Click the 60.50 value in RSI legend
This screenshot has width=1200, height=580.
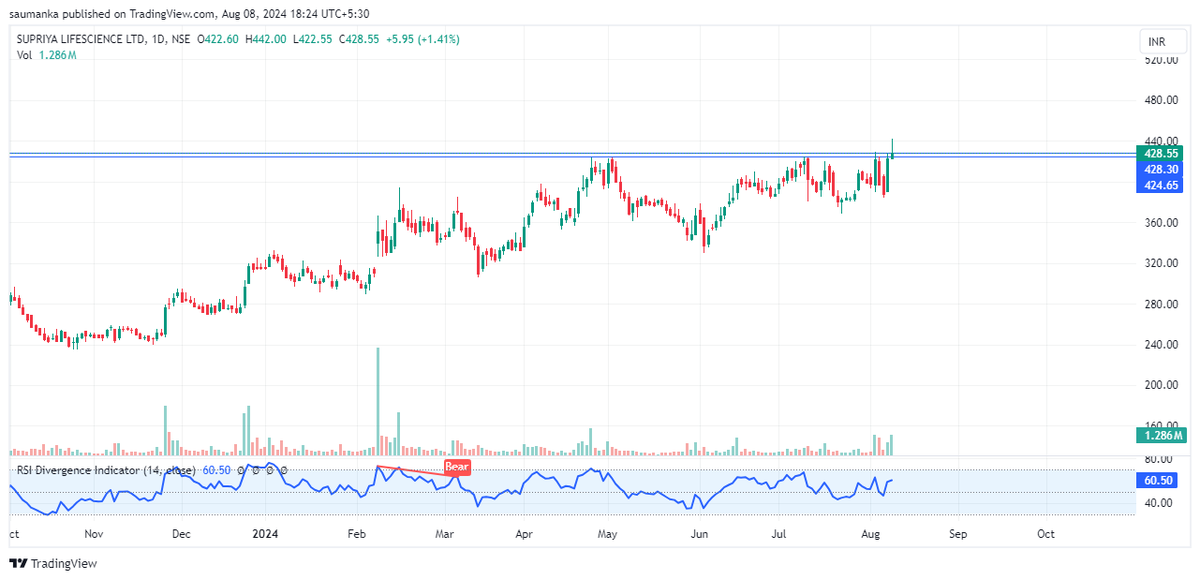click(x=217, y=469)
